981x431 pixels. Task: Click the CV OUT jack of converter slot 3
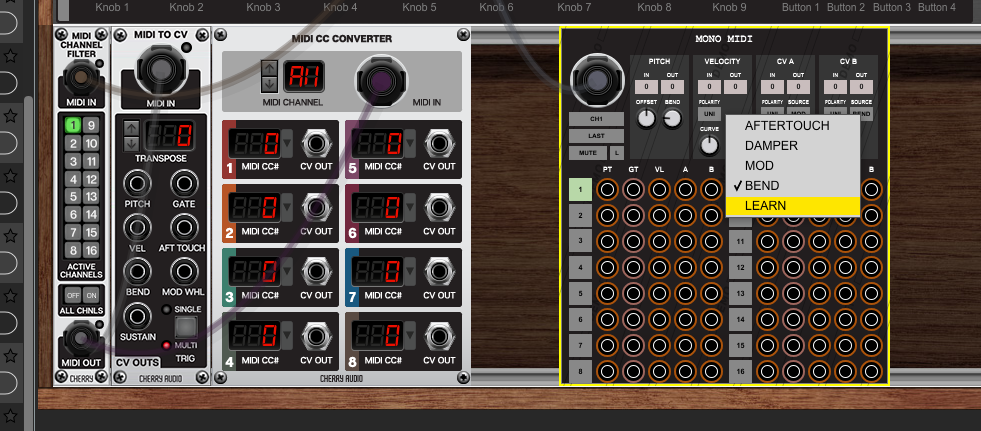point(317,271)
